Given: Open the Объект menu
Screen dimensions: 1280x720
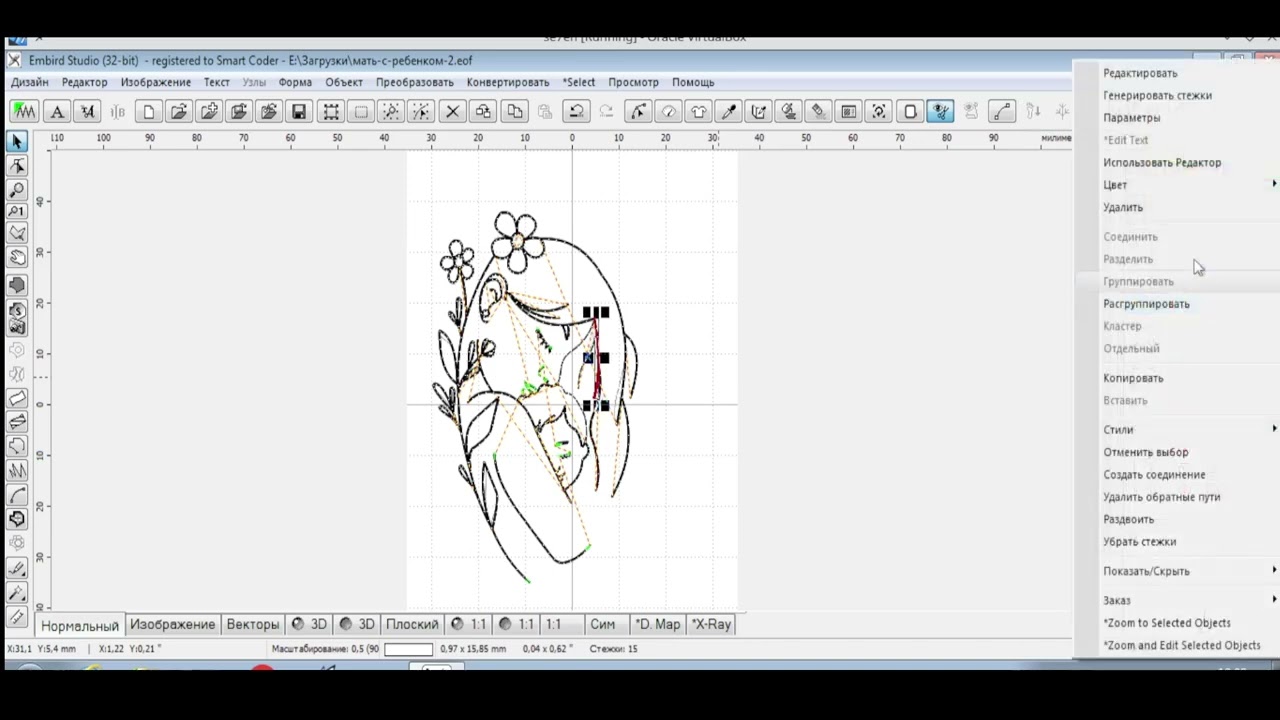Looking at the screenshot, I should coord(344,82).
